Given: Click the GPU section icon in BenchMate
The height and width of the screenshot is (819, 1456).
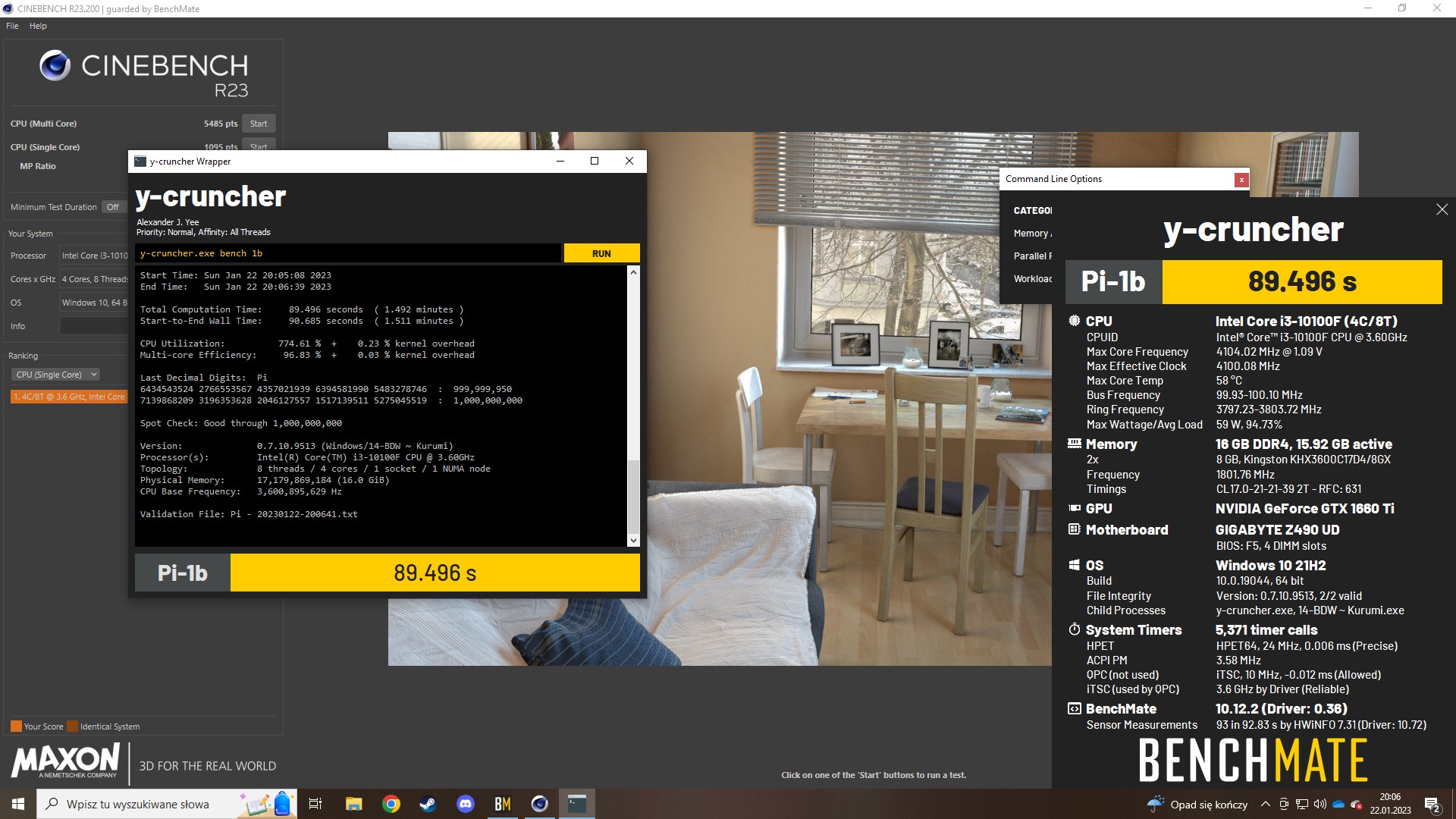Looking at the screenshot, I should tap(1075, 508).
